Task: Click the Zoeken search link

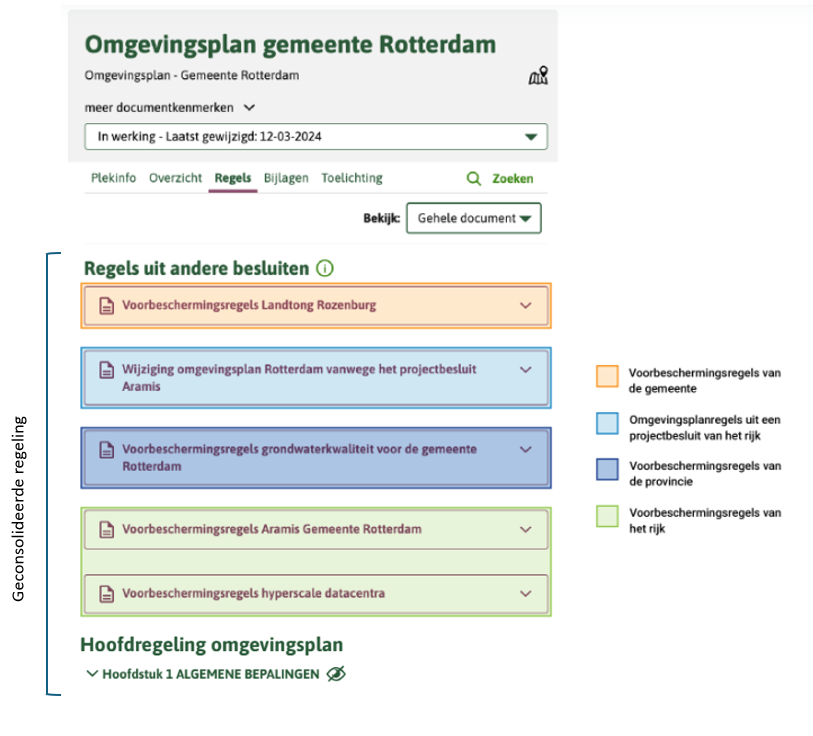Action: pyautogui.click(x=512, y=179)
